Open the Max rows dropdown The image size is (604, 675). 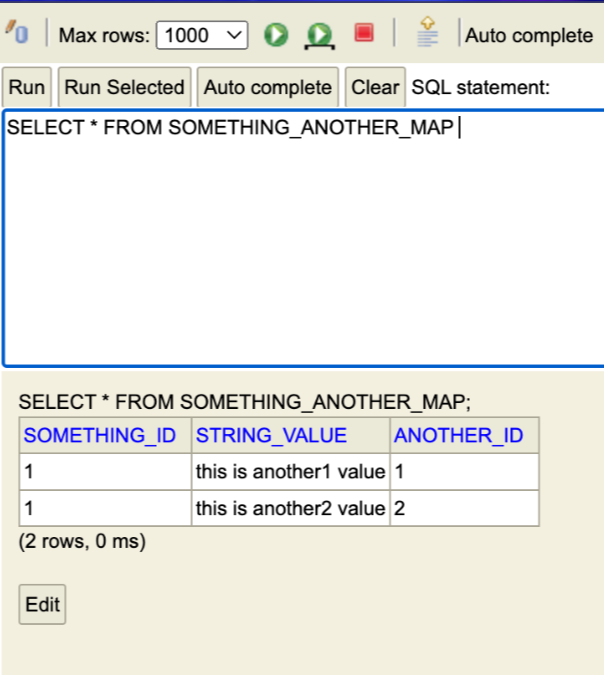pyautogui.click(x=202, y=35)
